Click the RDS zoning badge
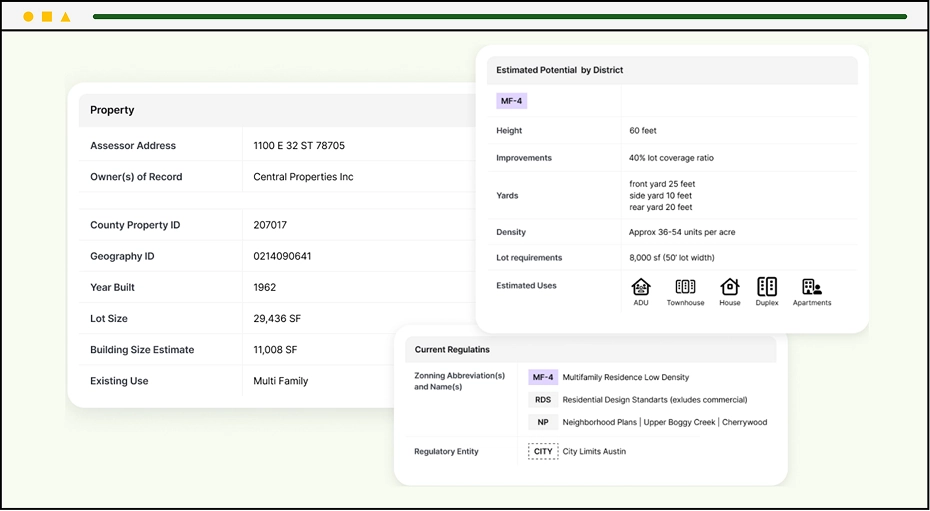The width and height of the screenshot is (930, 511). pos(543,400)
